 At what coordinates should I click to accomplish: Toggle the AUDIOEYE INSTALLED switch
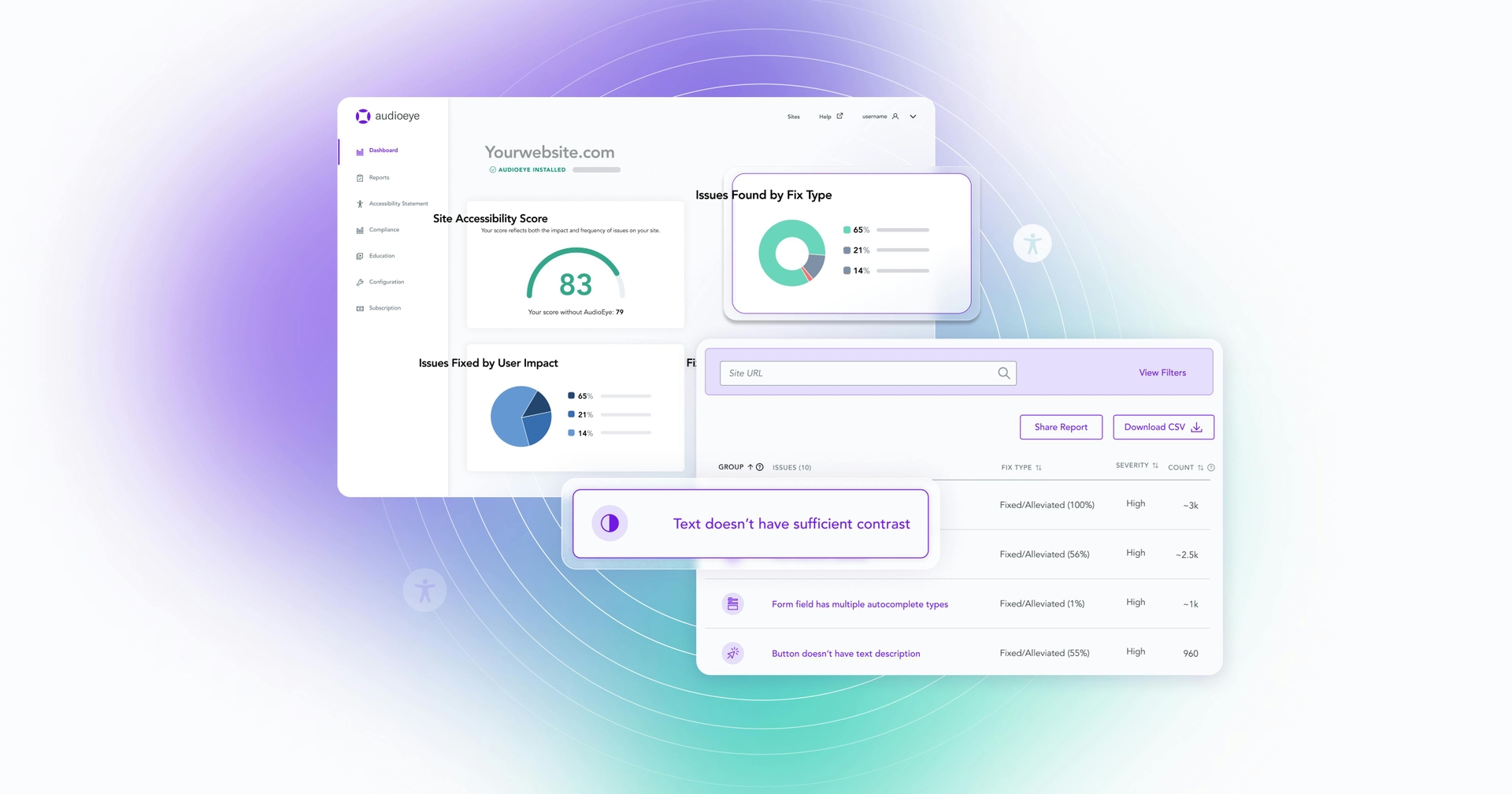[x=597, y=169]
